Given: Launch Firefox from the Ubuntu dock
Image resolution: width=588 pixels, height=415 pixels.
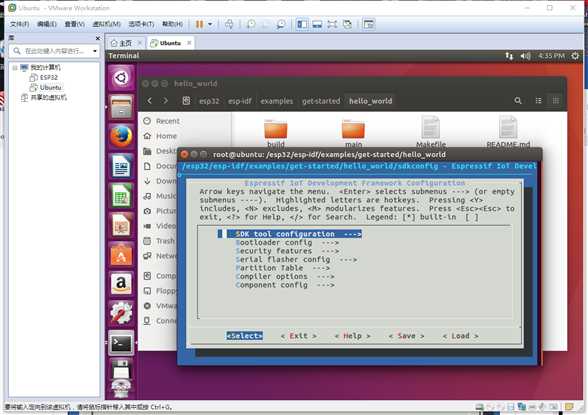Looking at the screenshot, I should [x=121, y=136].
